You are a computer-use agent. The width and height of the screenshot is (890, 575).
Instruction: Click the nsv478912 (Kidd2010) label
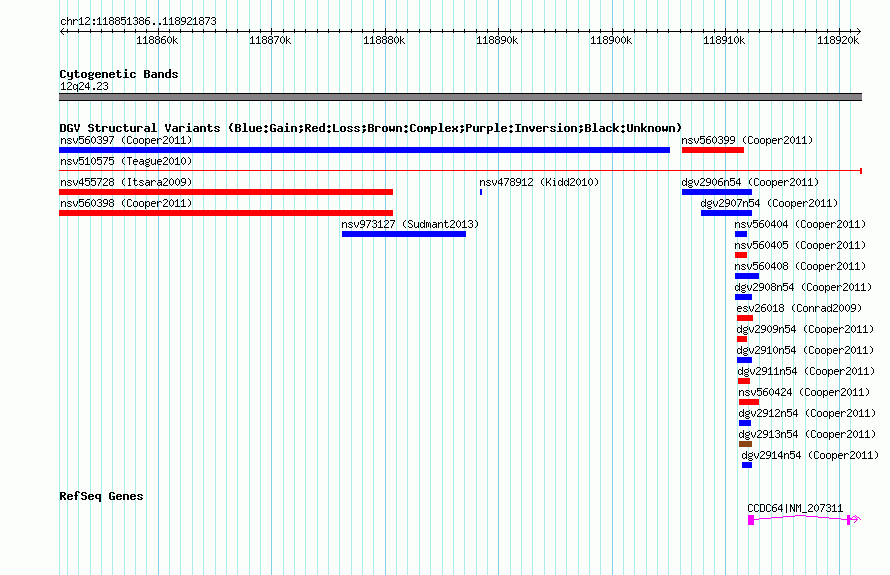point(539,182)
